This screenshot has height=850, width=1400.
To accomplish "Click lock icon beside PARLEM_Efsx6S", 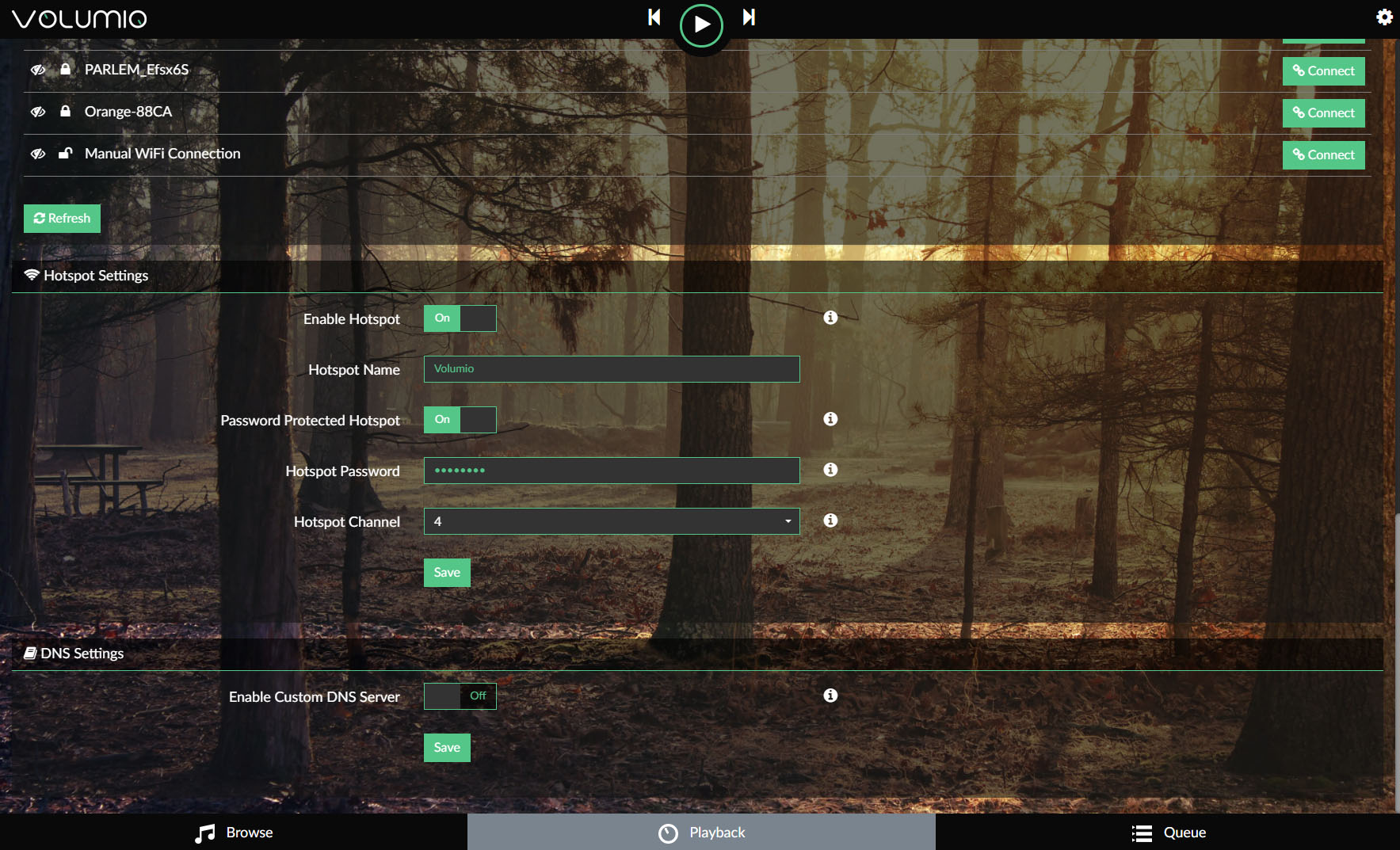I will (66, 69).
